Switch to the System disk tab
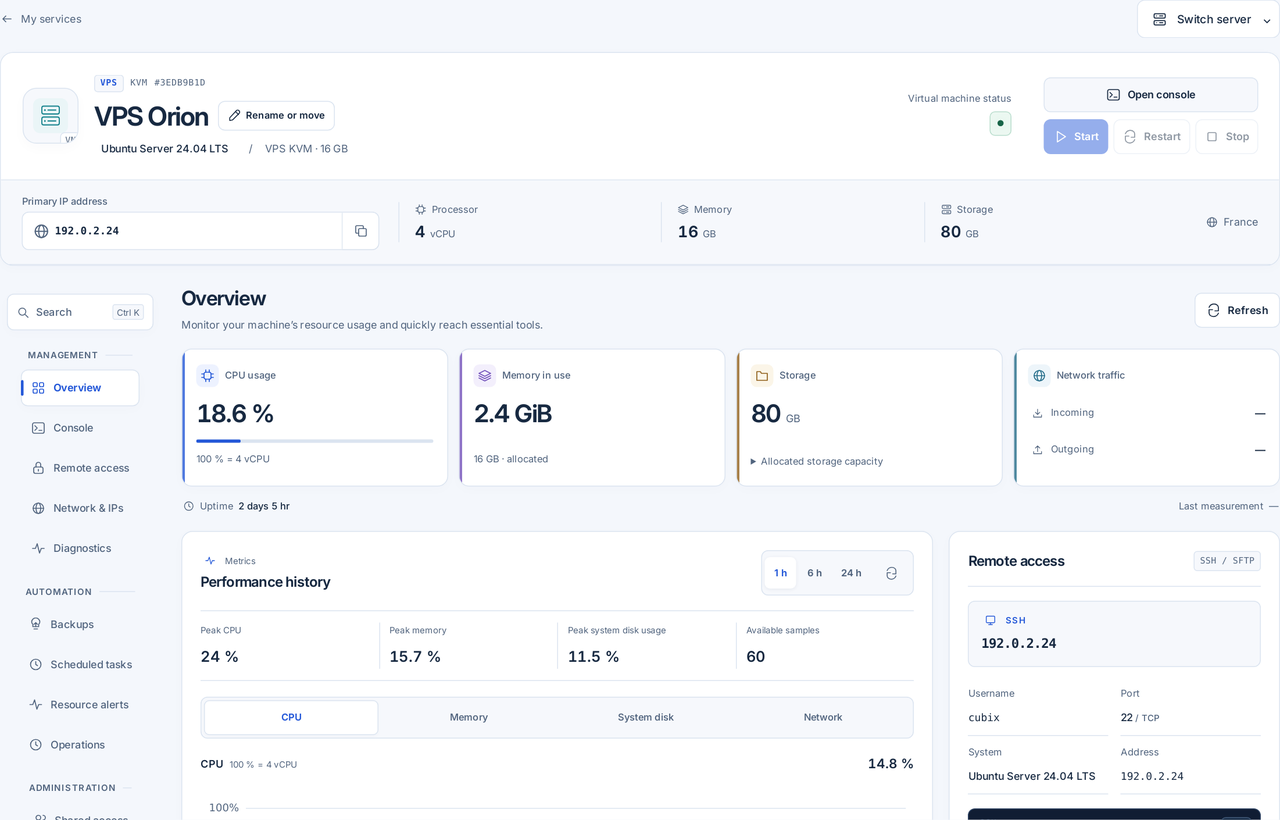The height and width of the screenshot is (820, 1280). [646, 718]
